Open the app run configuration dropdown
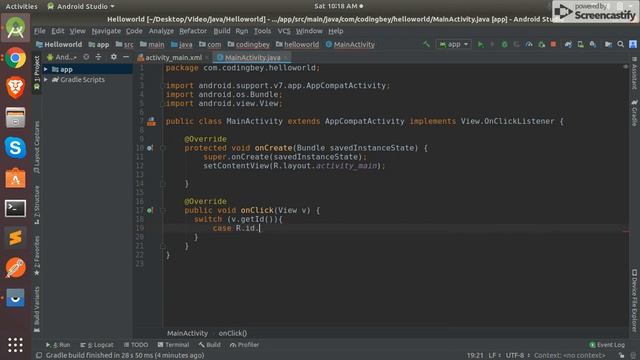This screenshot has width=640, height=360. coord(454,44)
